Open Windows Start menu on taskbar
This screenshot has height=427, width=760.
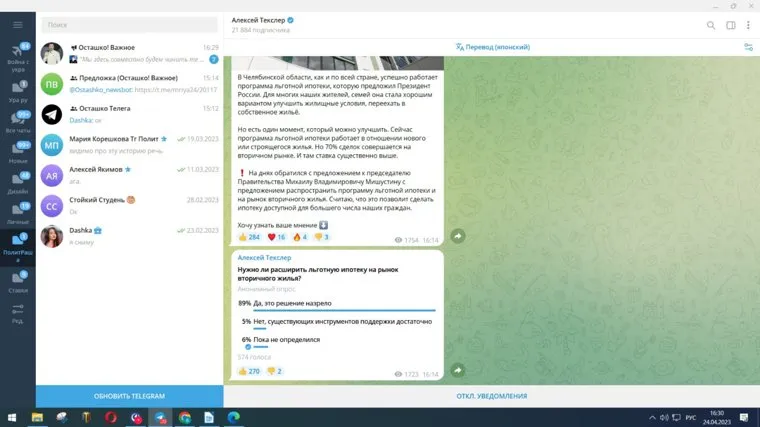[x=11, y=417]
